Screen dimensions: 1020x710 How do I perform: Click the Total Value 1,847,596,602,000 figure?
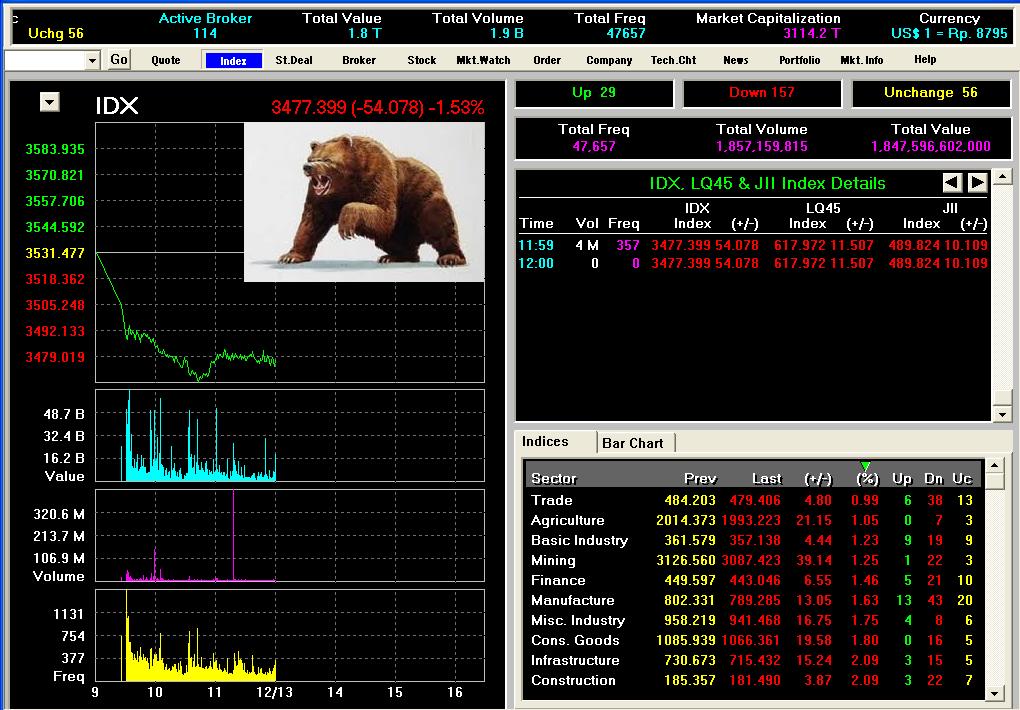point(931,146)
